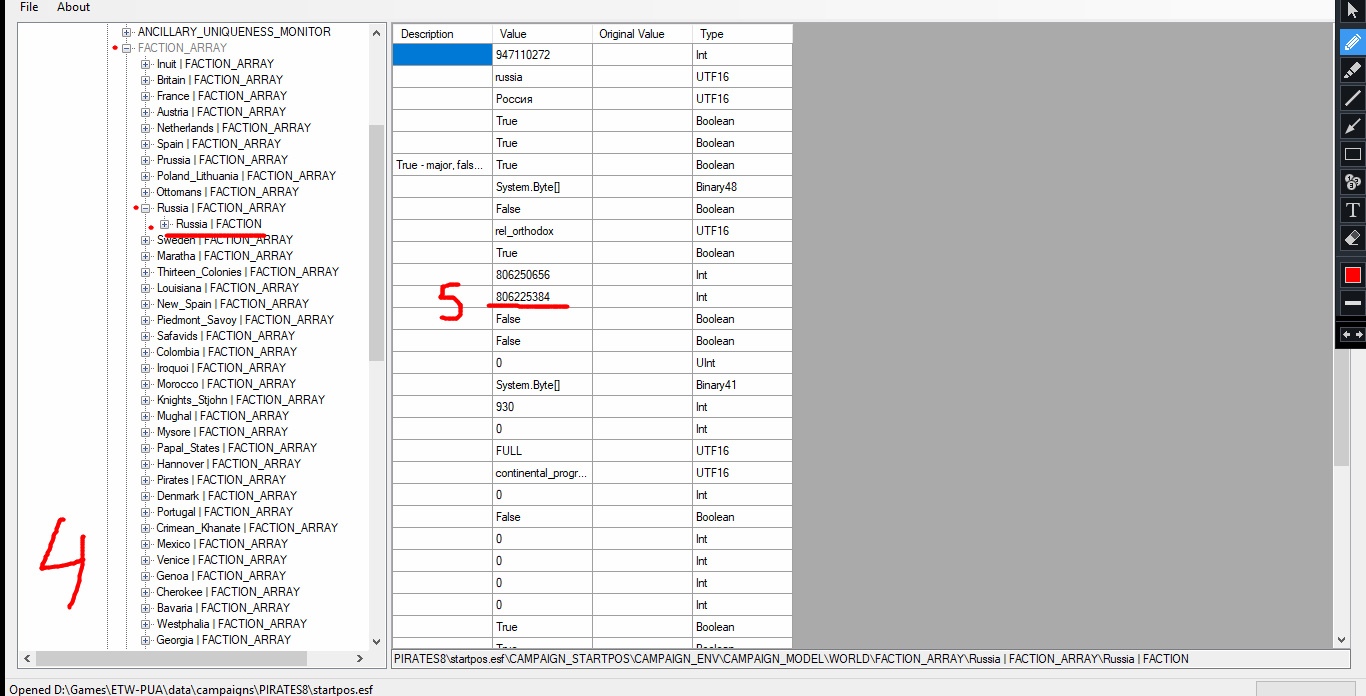1366x696 pixels.
Task: Click value cell 947110272
Action: pos(542,55)
